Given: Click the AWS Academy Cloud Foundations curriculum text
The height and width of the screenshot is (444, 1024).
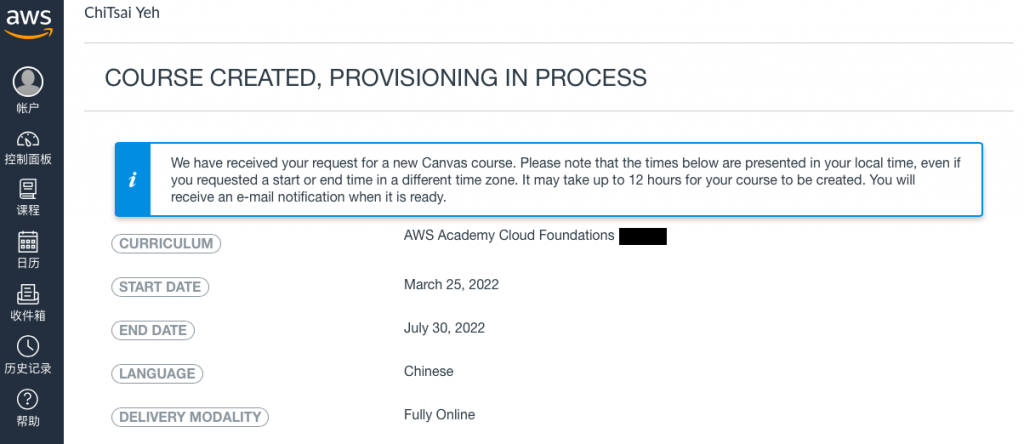Looking at the screenshot, I should click(508, 236).
